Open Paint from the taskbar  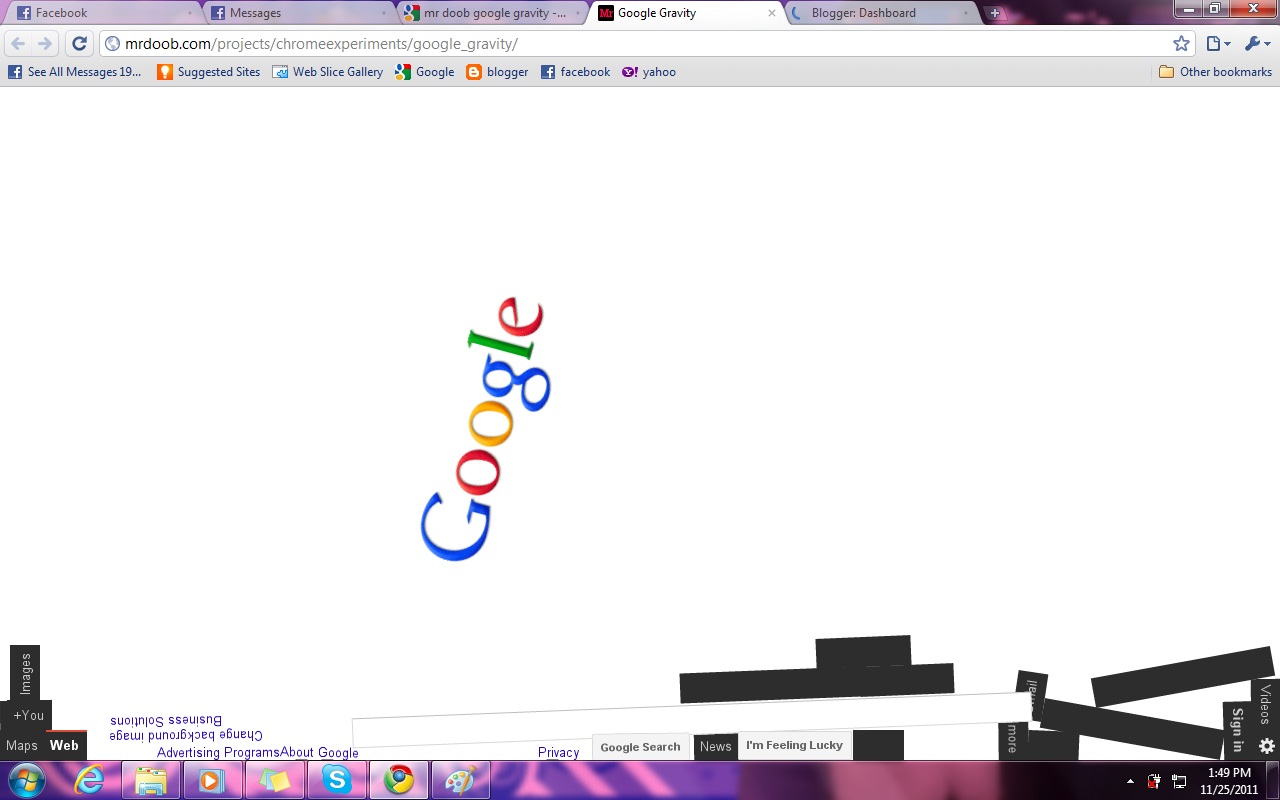(x=461, y=780)
